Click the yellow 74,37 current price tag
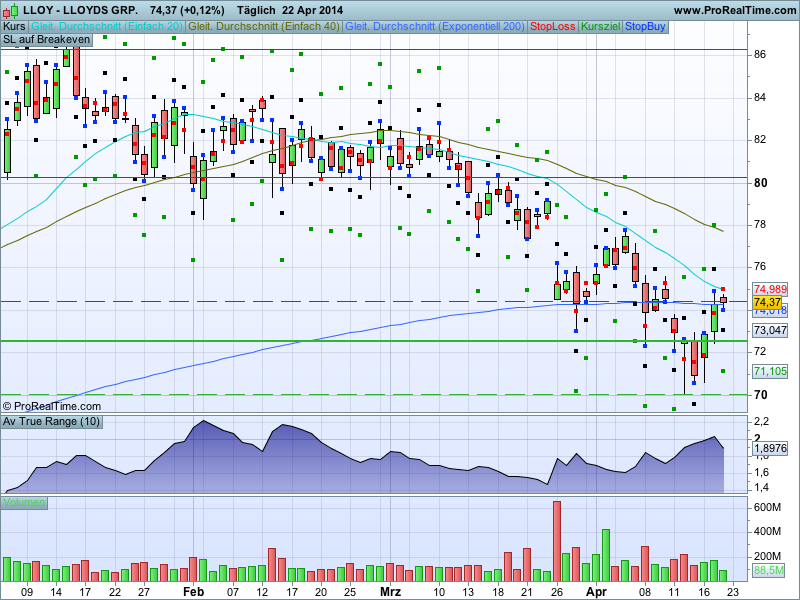This screenshot has height=600, width=800. 767,302
